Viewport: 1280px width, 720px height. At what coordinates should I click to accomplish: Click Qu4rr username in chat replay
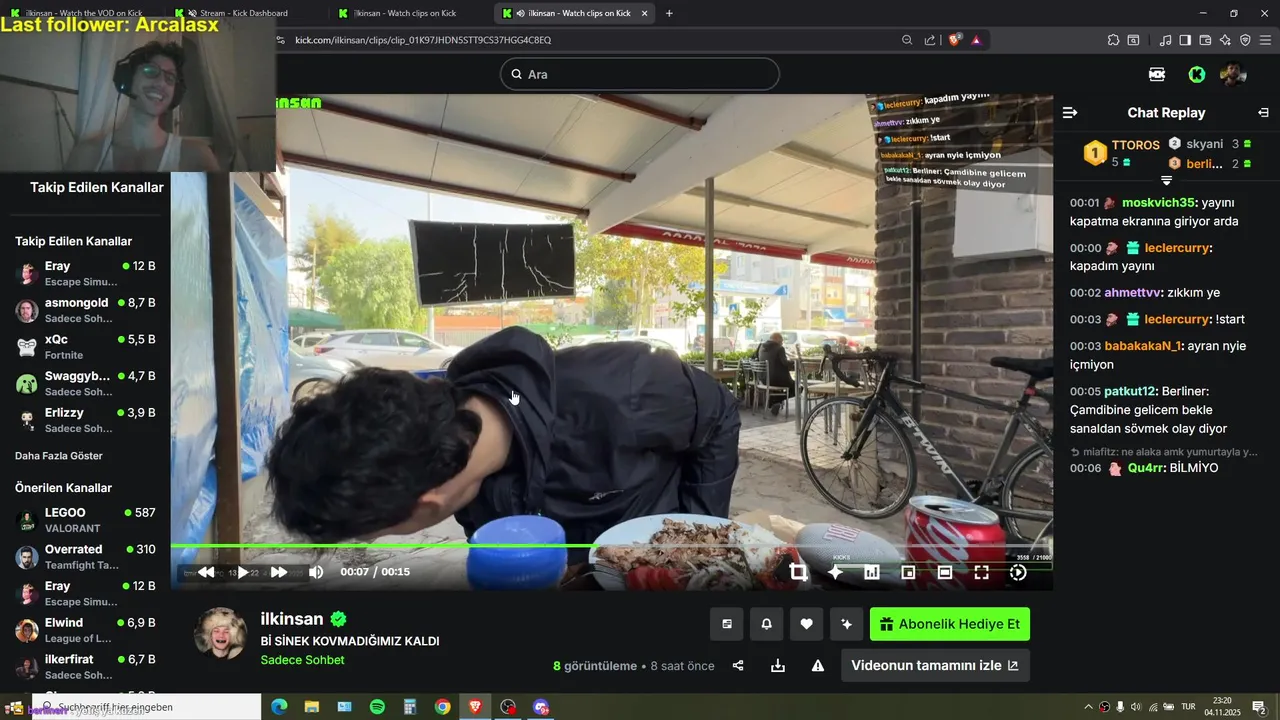point(1147,468)
